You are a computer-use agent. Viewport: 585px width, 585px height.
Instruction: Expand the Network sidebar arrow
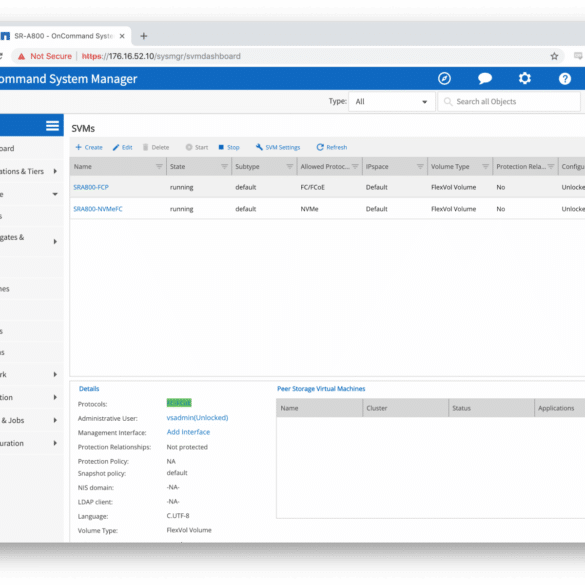55,374
